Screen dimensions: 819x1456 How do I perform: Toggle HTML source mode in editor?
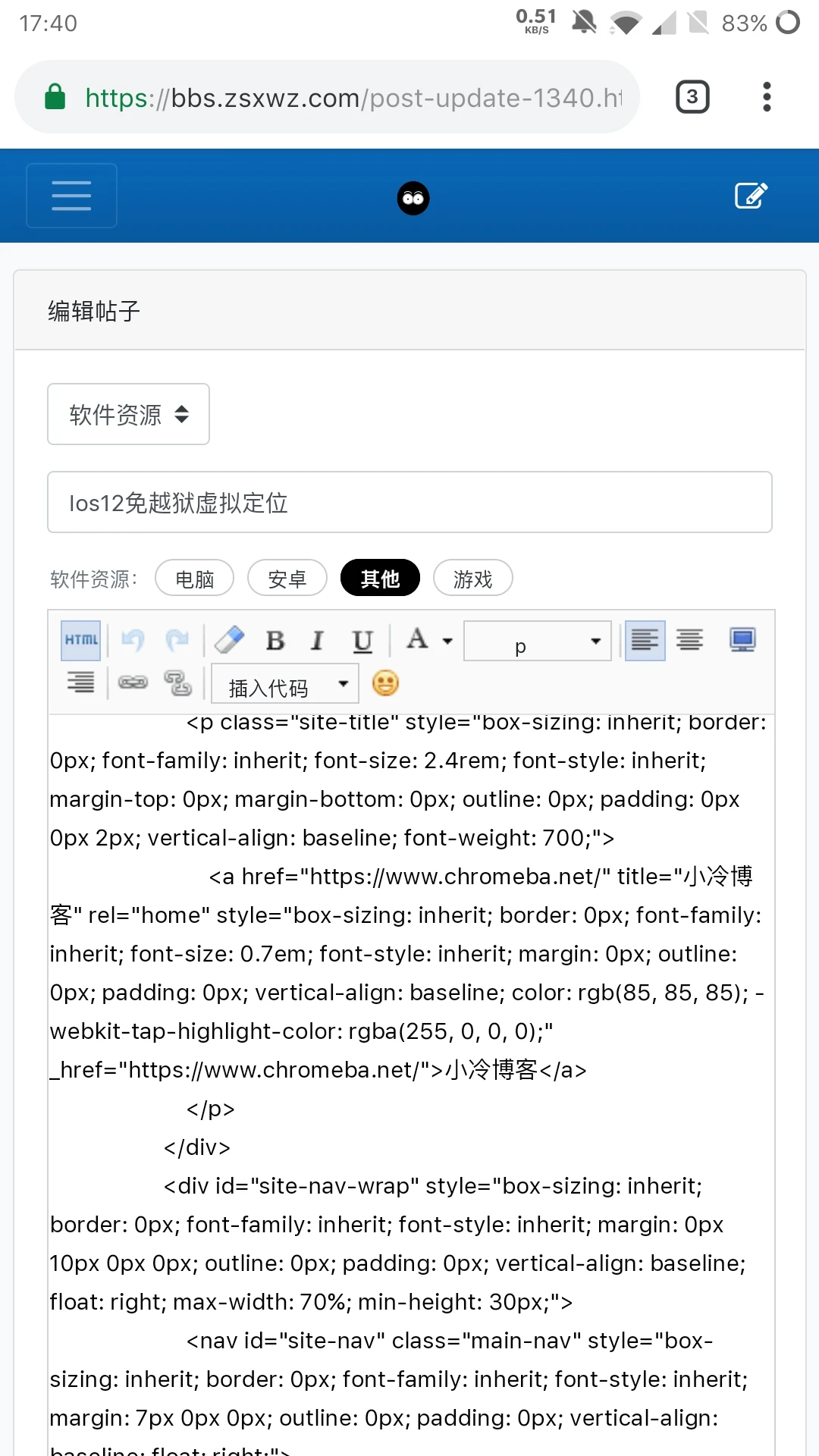[80, 640]
